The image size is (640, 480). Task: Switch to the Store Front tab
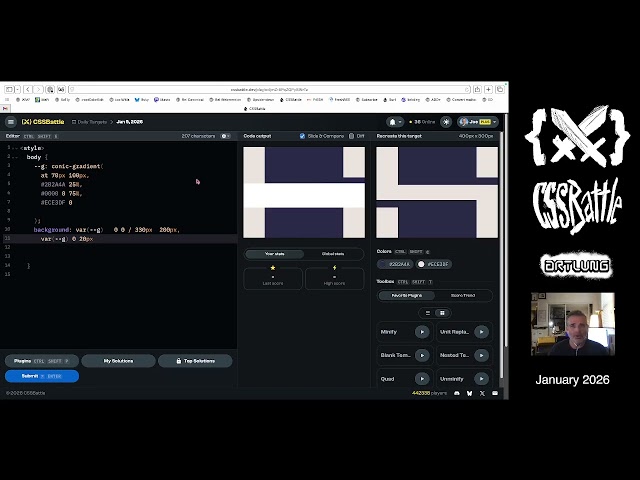pyautogui.click(x=463, y=296)
